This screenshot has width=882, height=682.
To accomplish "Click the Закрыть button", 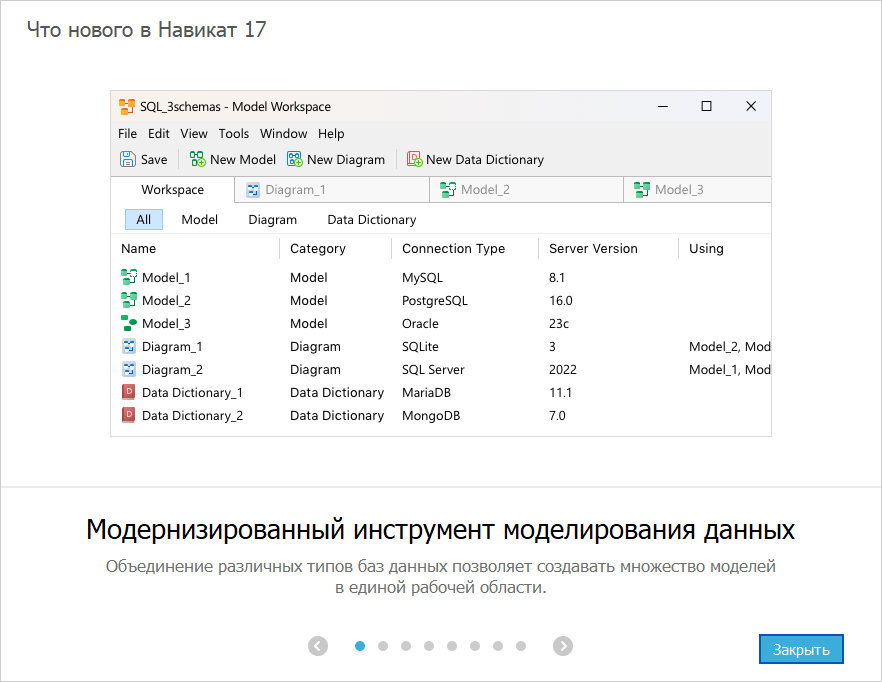I will point(801,649).
